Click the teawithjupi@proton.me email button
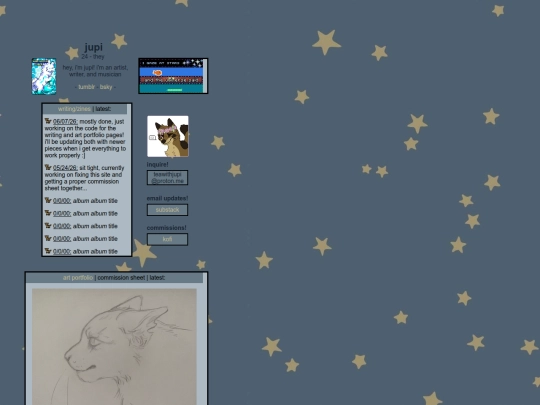Image resolution: width=540 pixels, height=405 pixels. tap(167, 177)
